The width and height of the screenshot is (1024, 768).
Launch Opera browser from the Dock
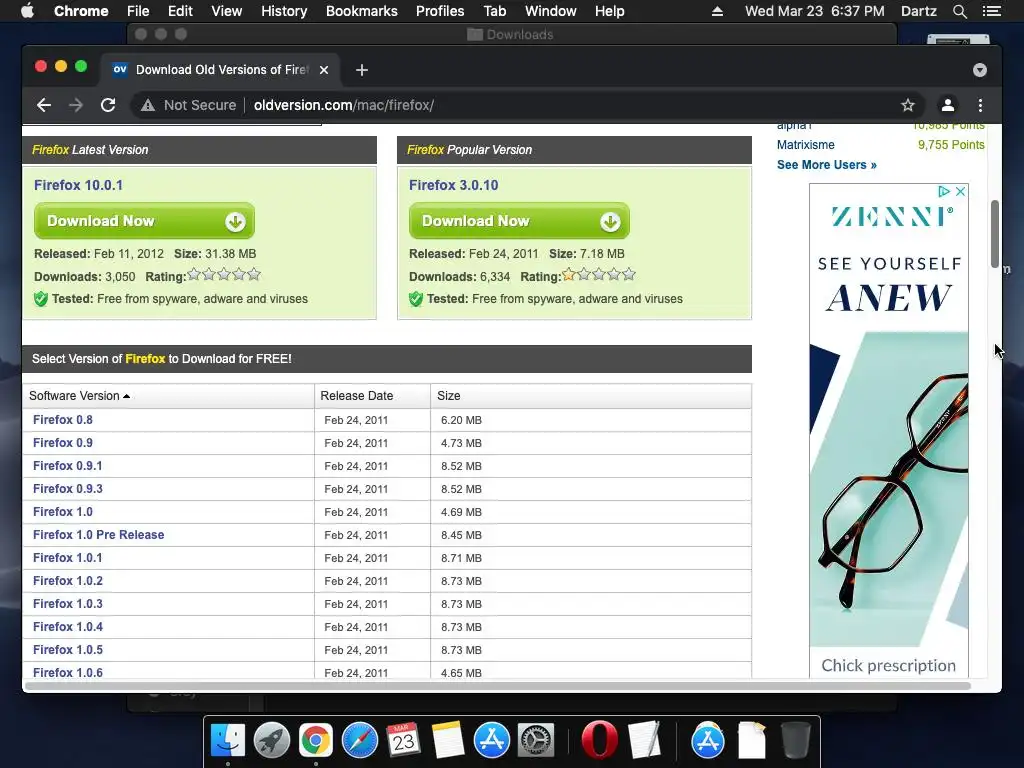(599, 741)
